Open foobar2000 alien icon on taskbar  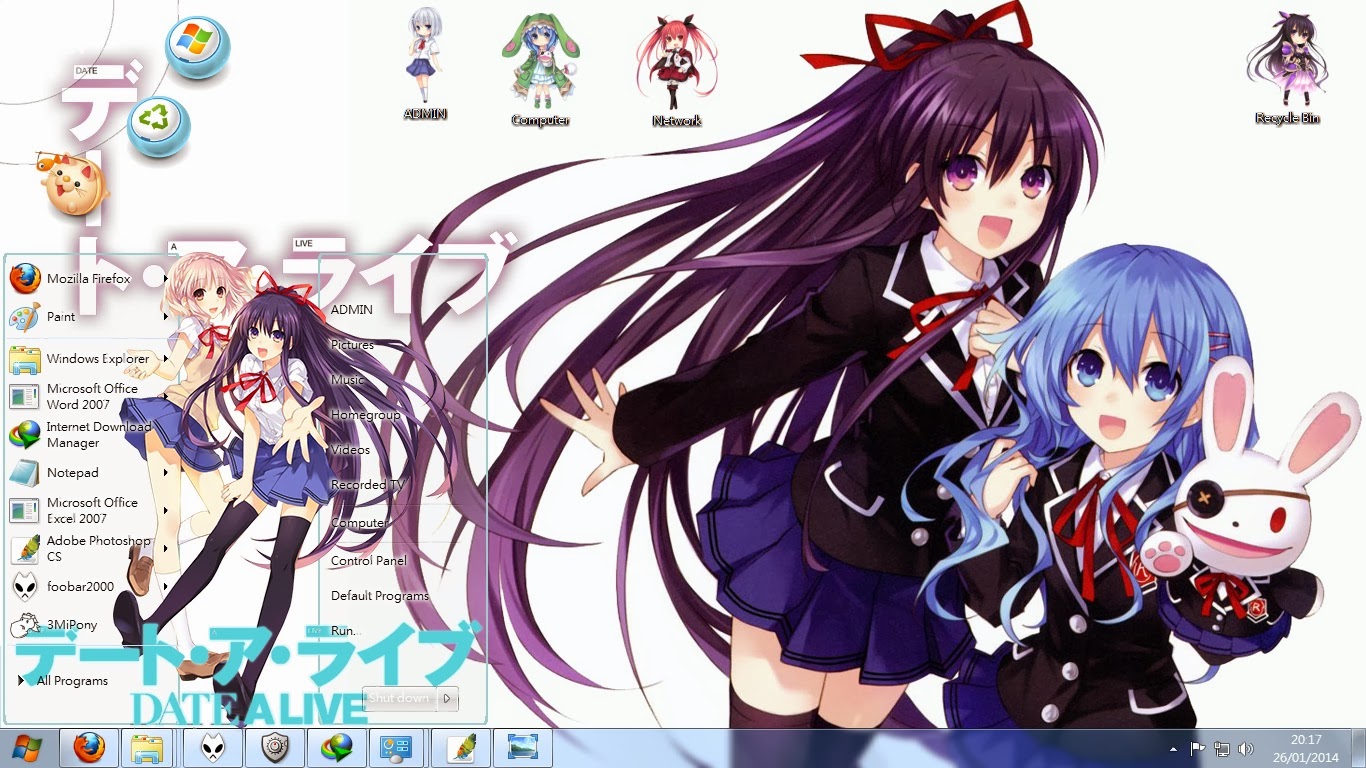tap(213, 748)
